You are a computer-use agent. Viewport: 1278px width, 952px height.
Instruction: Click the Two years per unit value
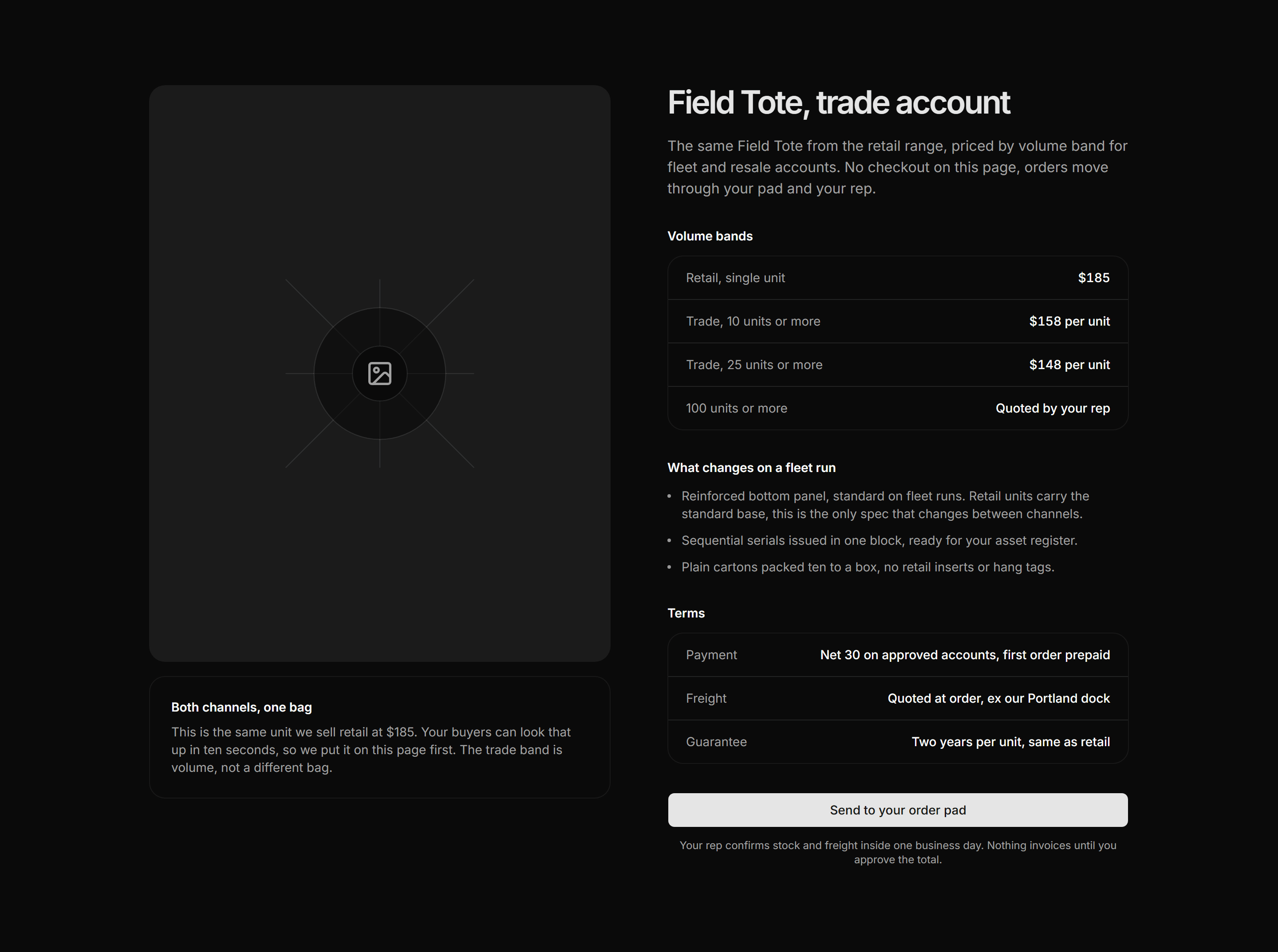(1010, 742)
